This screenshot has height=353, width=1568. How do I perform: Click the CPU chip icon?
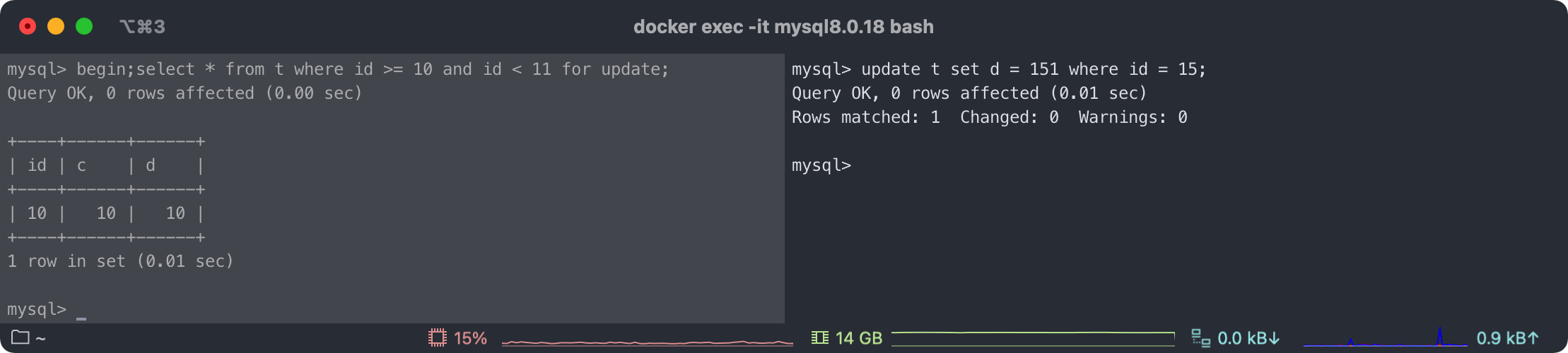pos(438,338)
